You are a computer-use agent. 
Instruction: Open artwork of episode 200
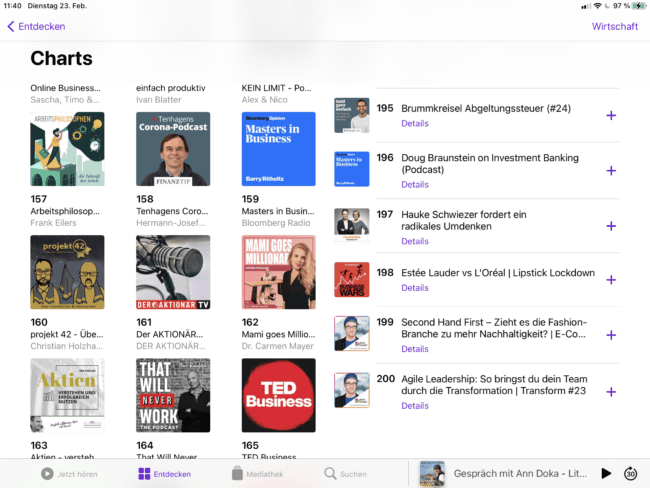click(x=352, y=390)
